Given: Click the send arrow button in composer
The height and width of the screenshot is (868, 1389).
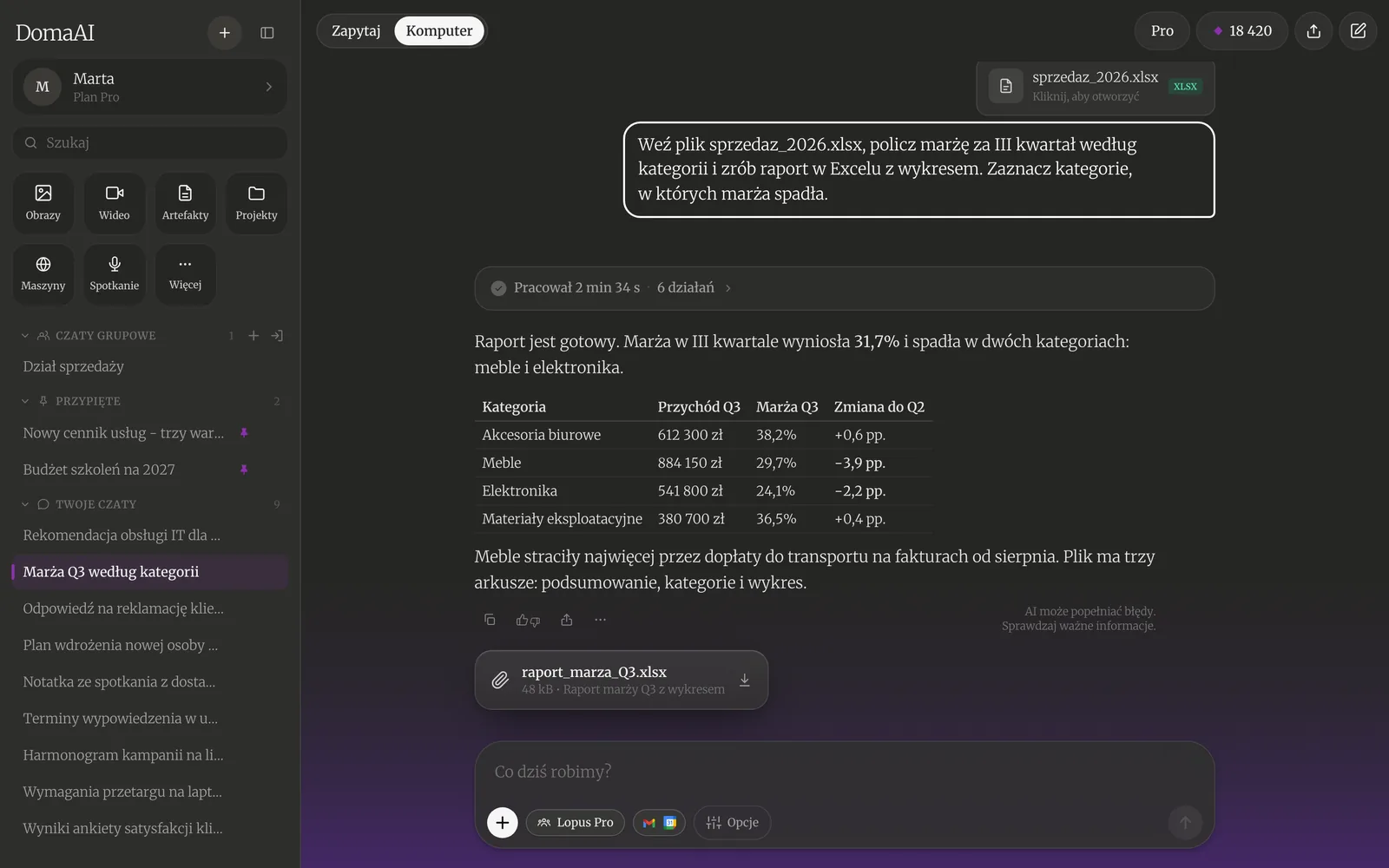Looking at the screenshot, I should [x=1185, y=823].
